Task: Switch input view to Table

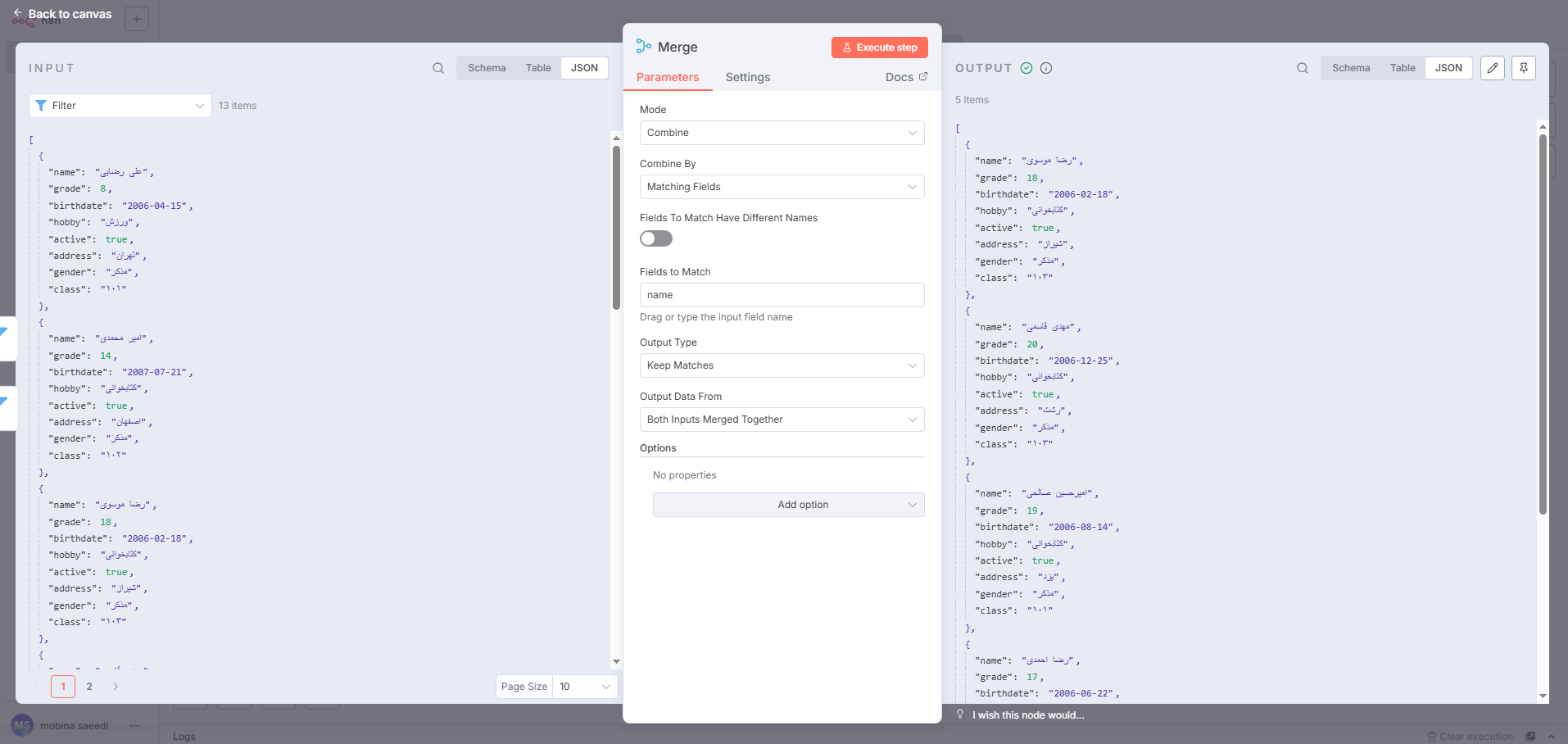Action: 538,68
